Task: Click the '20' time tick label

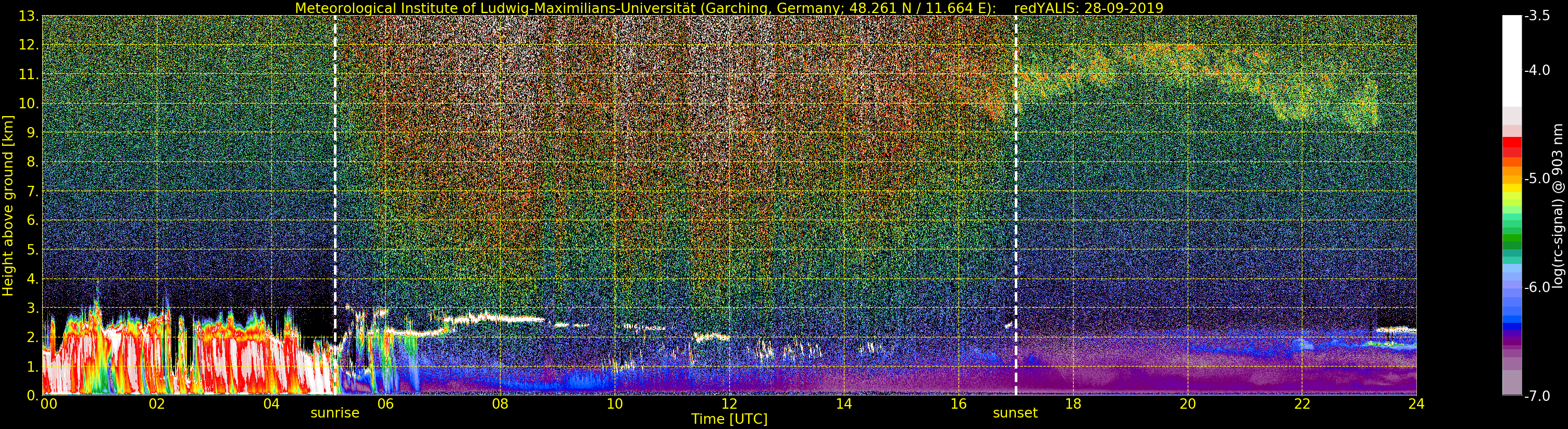Action: pyautogui.click(x=1187, y=404)
